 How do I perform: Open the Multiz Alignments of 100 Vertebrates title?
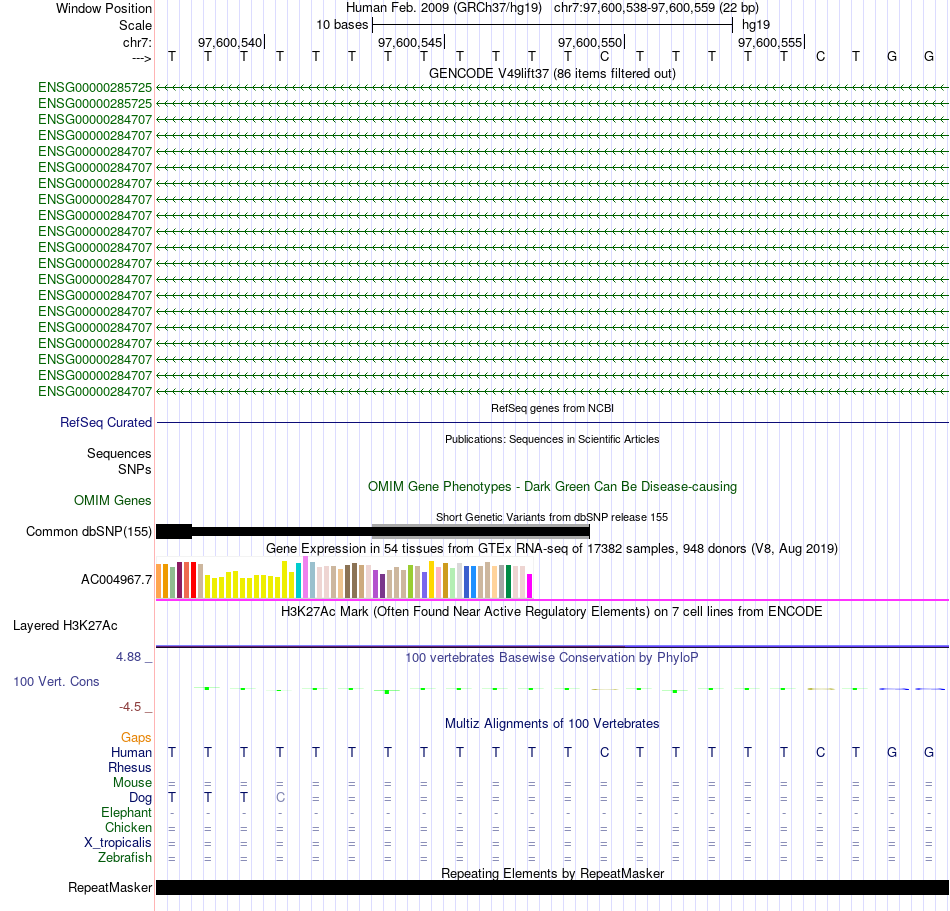pos(552,724)
